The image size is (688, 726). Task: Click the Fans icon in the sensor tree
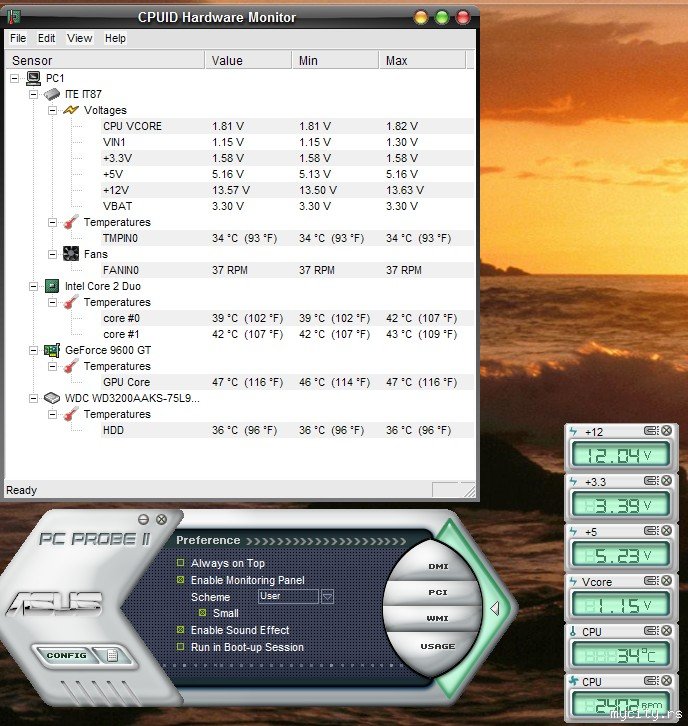[x=70, y=254]
